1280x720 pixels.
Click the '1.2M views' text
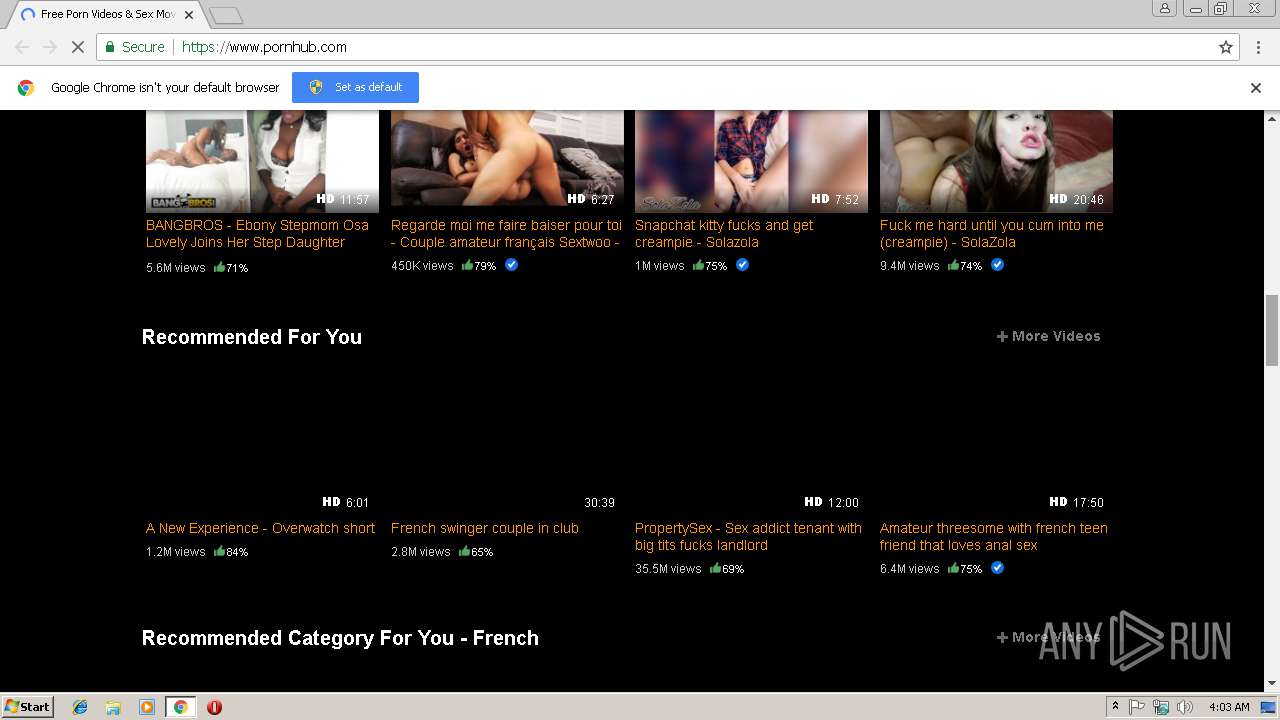(x=176, y=552)
